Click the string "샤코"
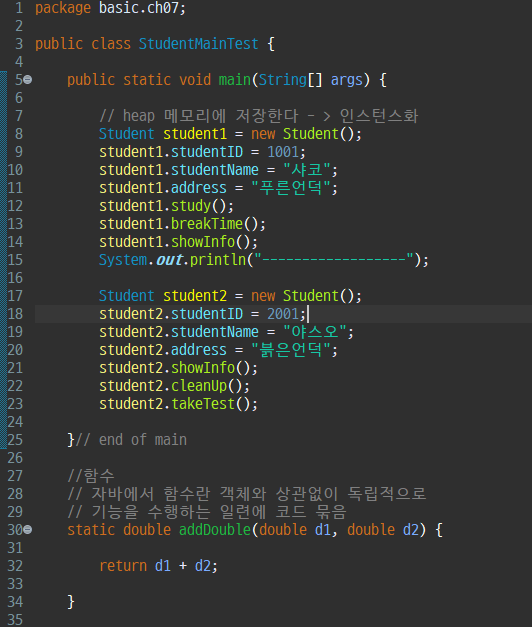 [306, 170]
